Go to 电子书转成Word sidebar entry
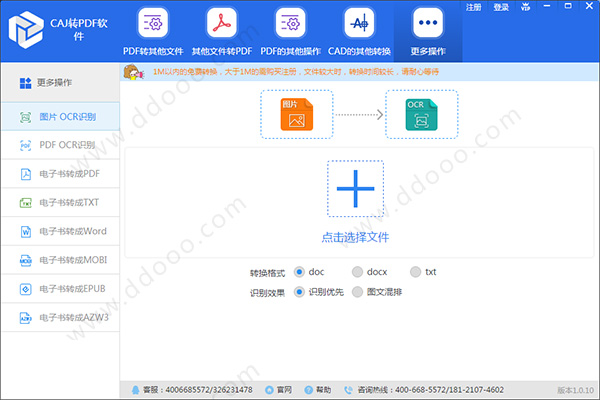 pyautogui.click(x=60, y=231)
